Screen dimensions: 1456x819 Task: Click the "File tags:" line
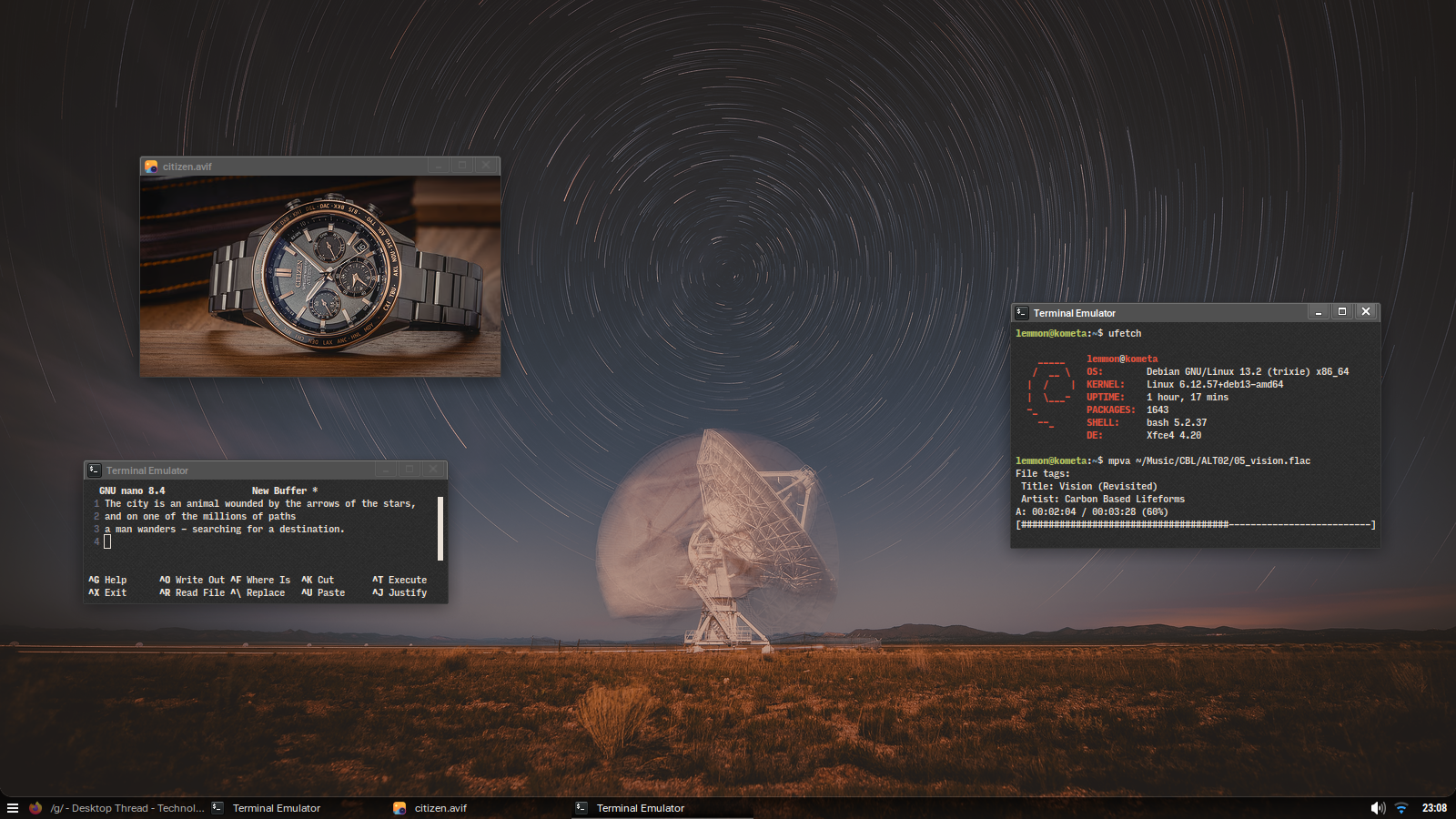point(1043,473)
